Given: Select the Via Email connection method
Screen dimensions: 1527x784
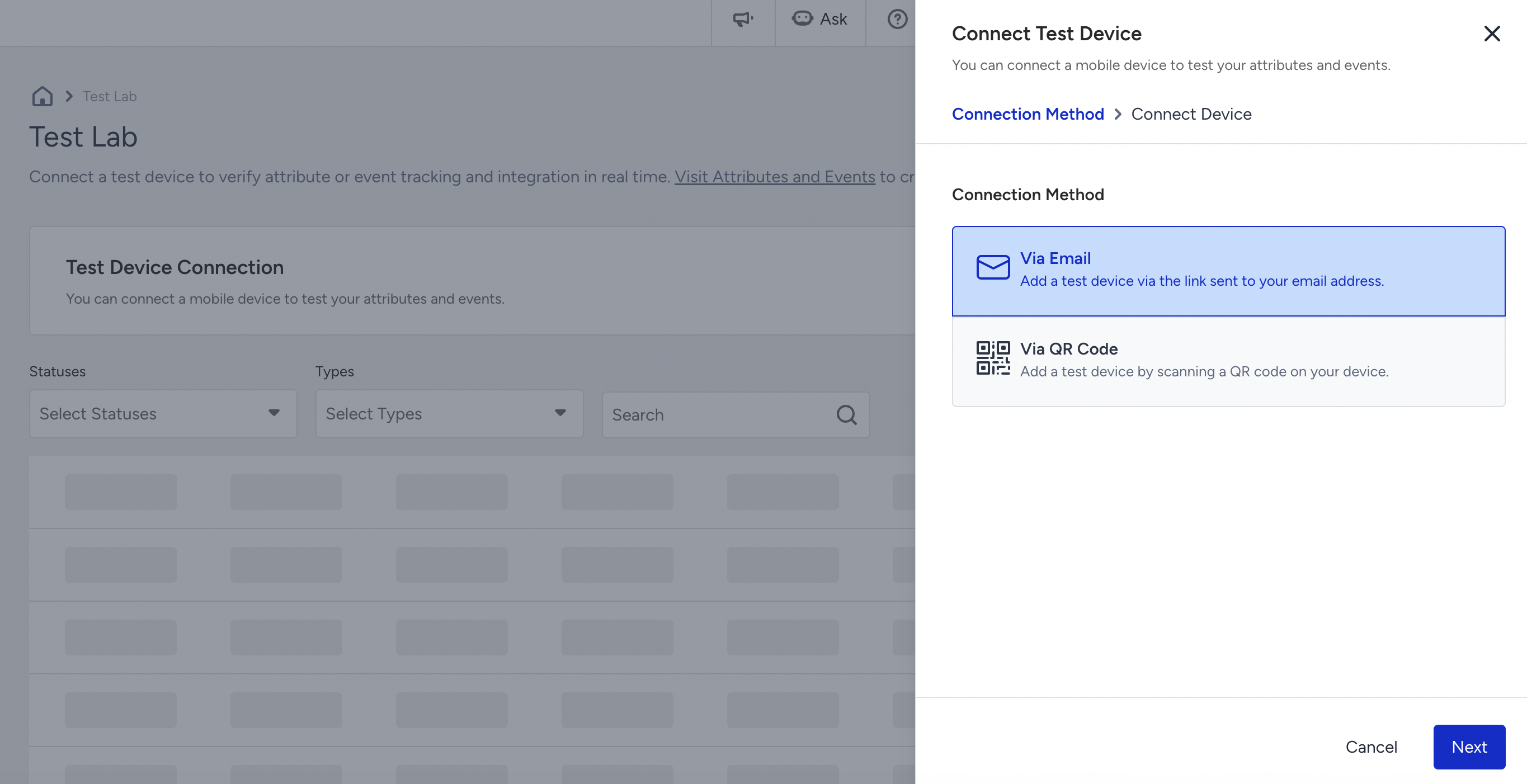Looking at the screenshot, I should [1228, 271].
